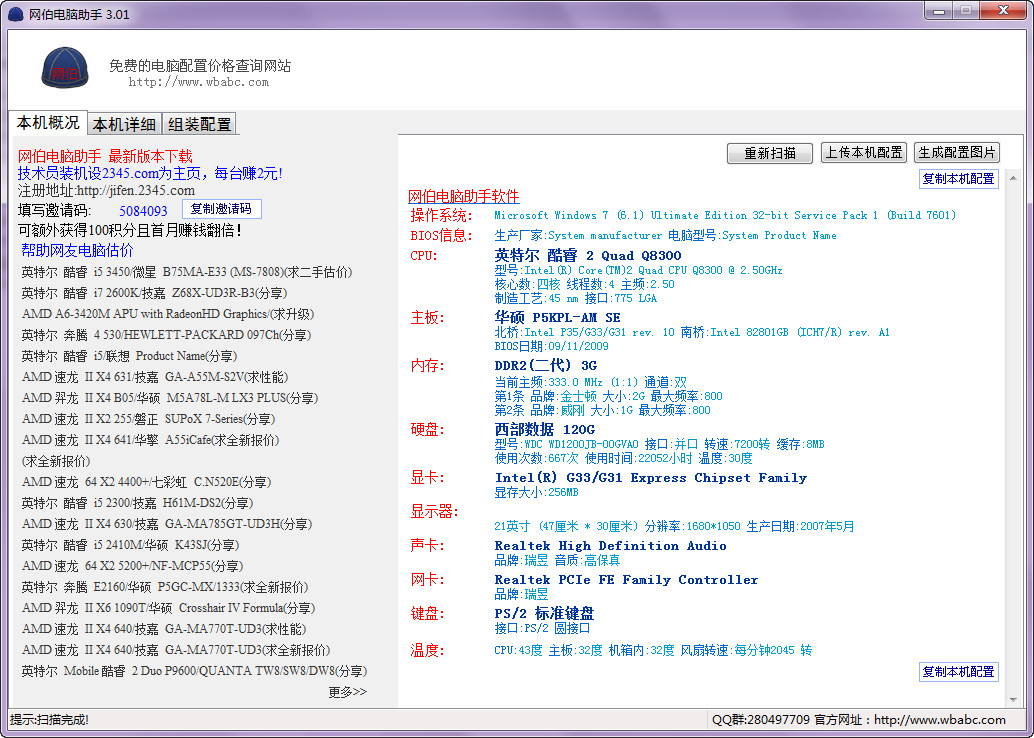Click the top 复制本机配置 button
Image resolution: width=1034 pixels, height=738 pixels.
(x=958, y=179)
